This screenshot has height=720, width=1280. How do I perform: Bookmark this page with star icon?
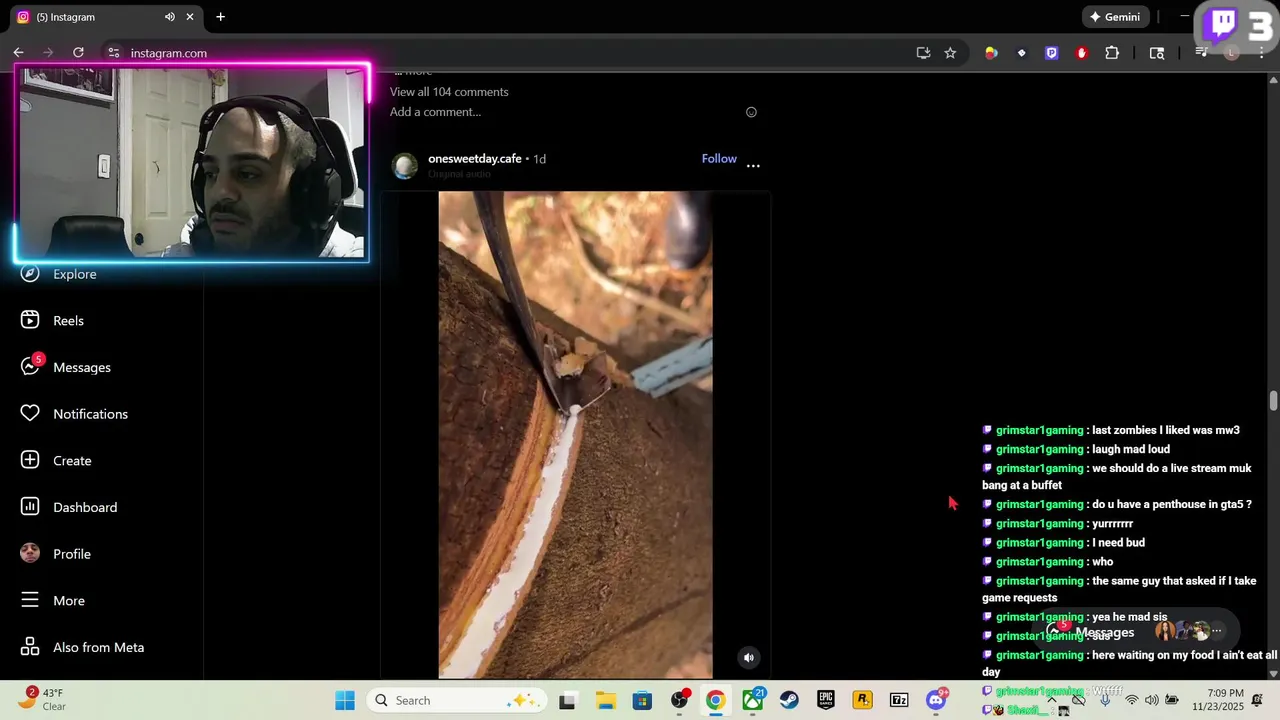950,53
